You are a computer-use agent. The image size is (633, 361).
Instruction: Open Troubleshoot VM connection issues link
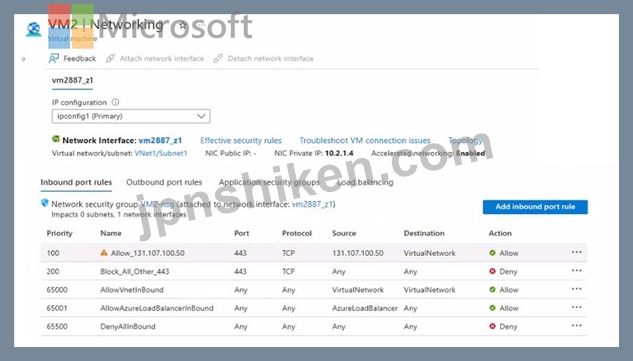click(365, 141)
